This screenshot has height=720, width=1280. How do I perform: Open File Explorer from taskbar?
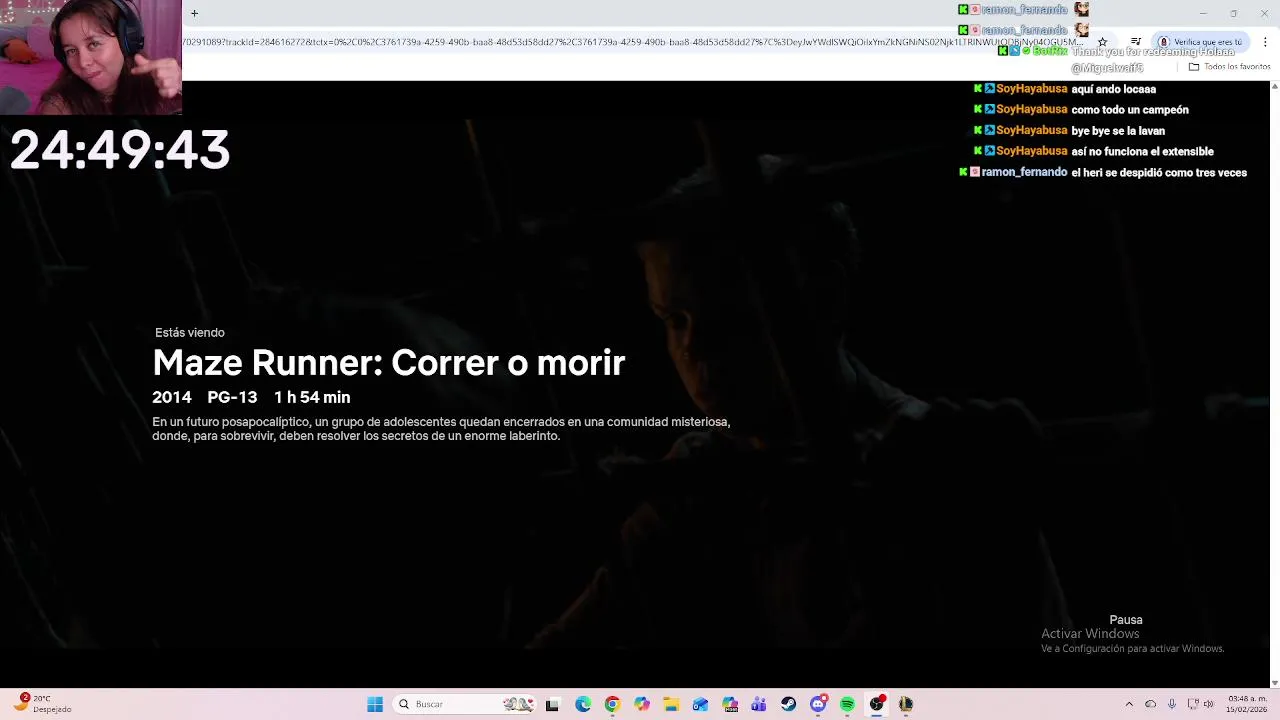(671, 704)
